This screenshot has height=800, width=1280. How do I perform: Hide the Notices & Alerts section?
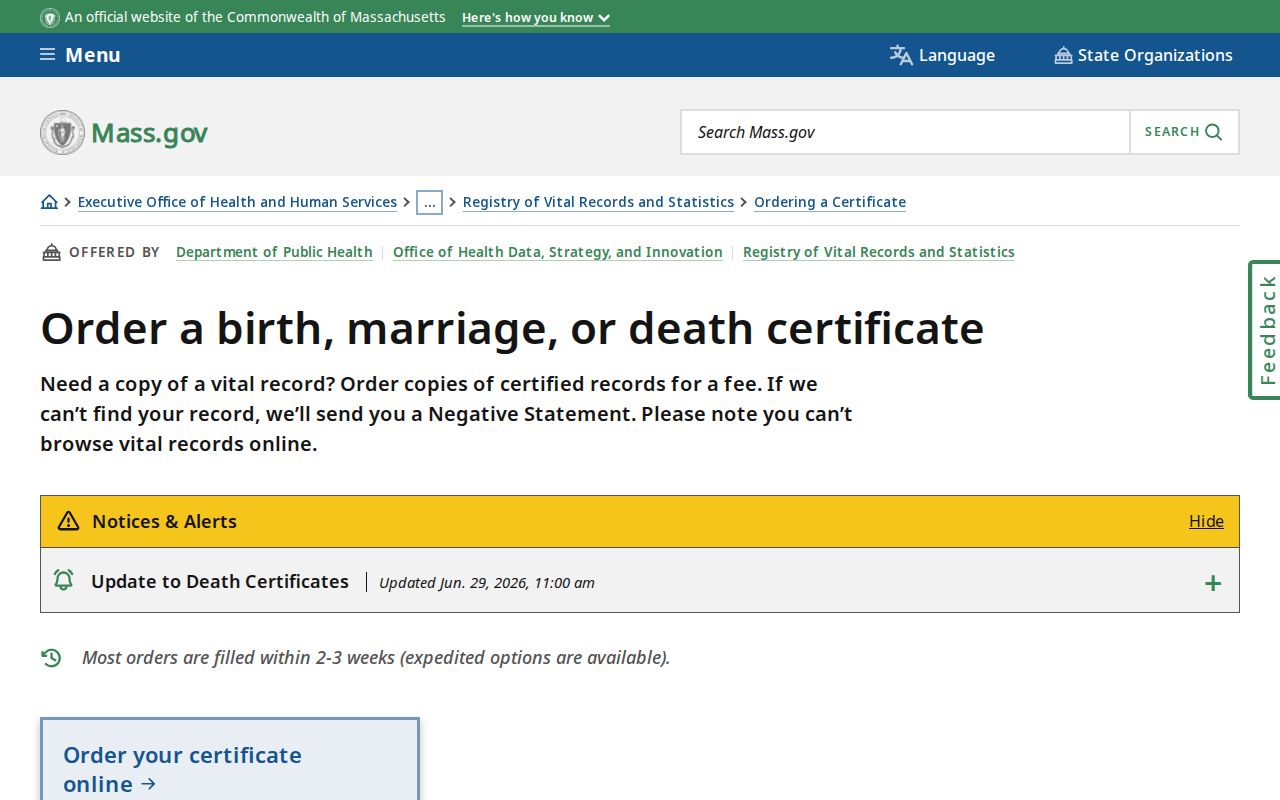(1206, 521)
